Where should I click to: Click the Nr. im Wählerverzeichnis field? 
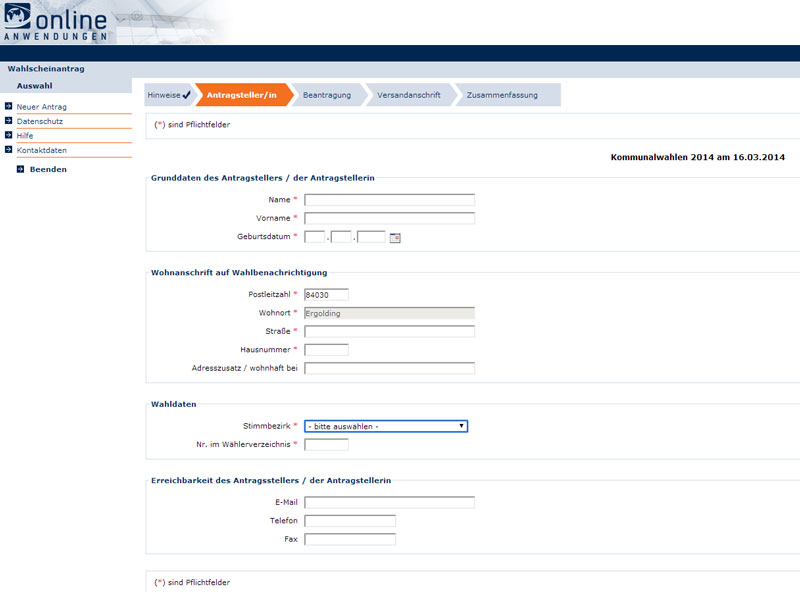pos(326,445)
